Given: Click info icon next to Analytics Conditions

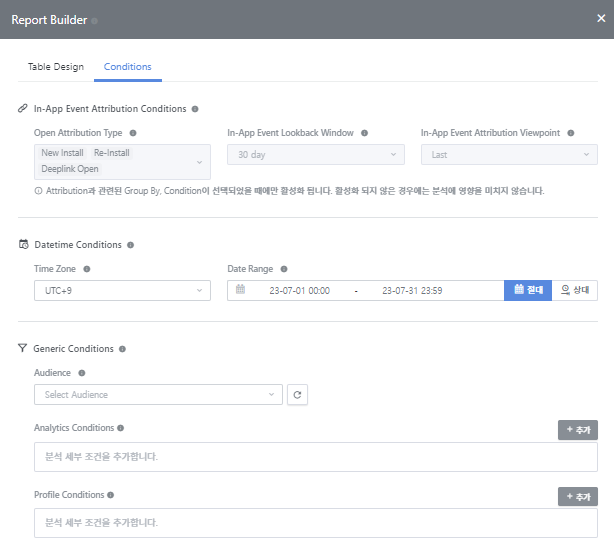Looking at the screenshot, I should (x=121, y=428).
